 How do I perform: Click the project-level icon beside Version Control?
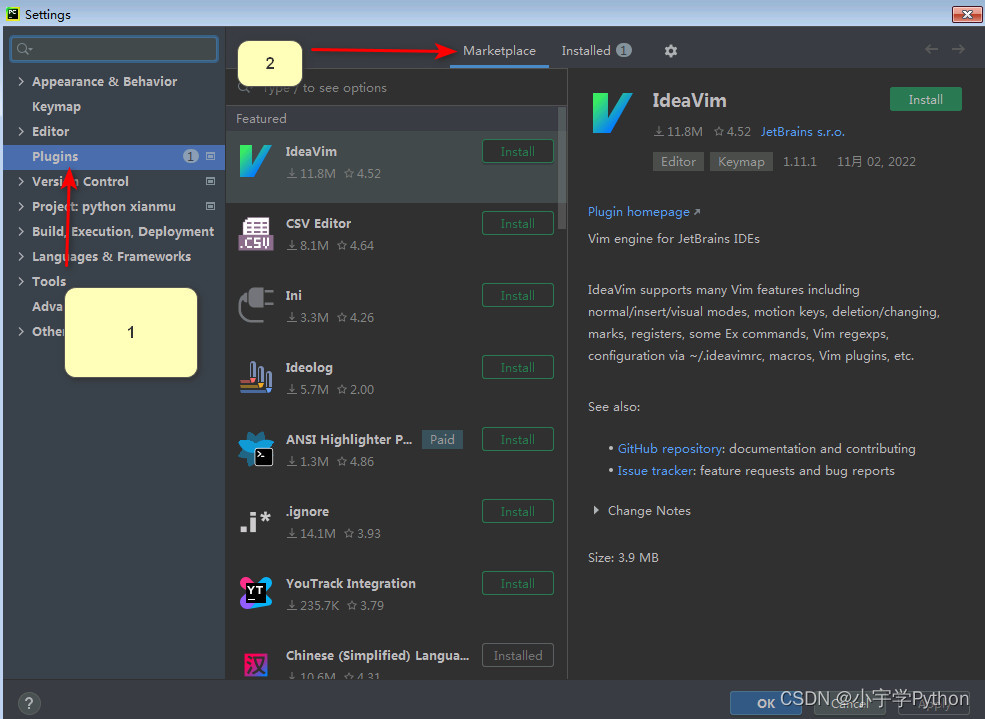(x=210, y=181)
